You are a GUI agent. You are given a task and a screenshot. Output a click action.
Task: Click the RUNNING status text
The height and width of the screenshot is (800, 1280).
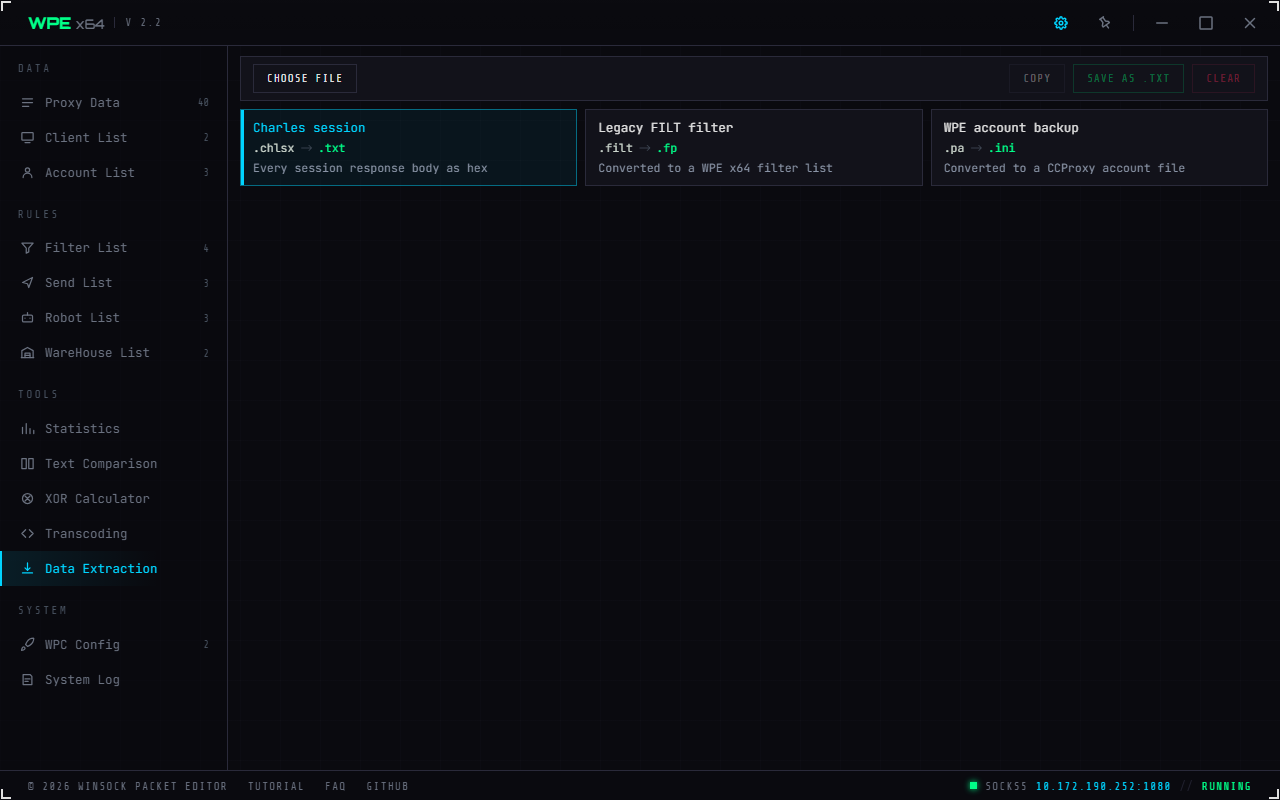tap(1227, 786)
